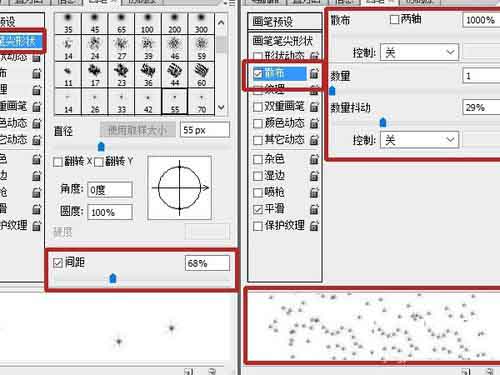Select the 26 star brush tip
500x375 pixels.
[x=95, y=101]
